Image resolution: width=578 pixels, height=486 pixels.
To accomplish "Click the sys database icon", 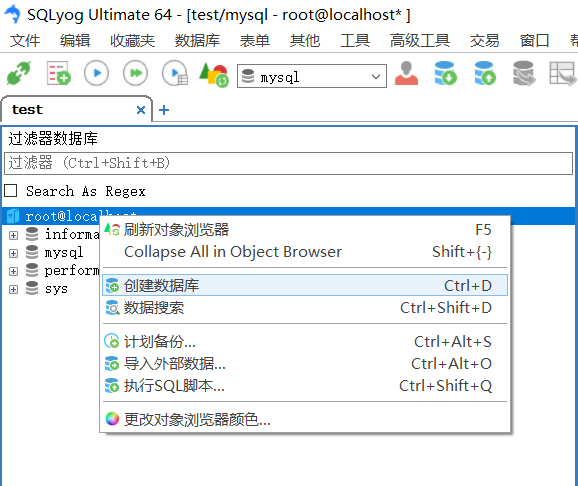I will (x=32, y=288).
